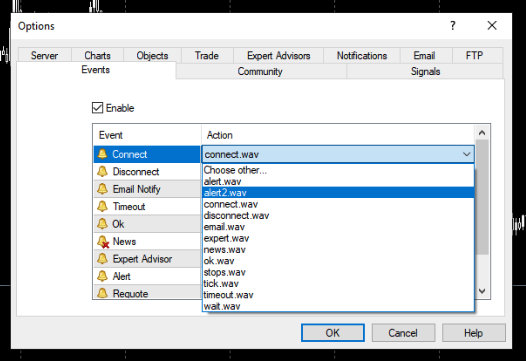Switch to the Server tab
This screenshot has width=526, height=361.
point(45,55)
